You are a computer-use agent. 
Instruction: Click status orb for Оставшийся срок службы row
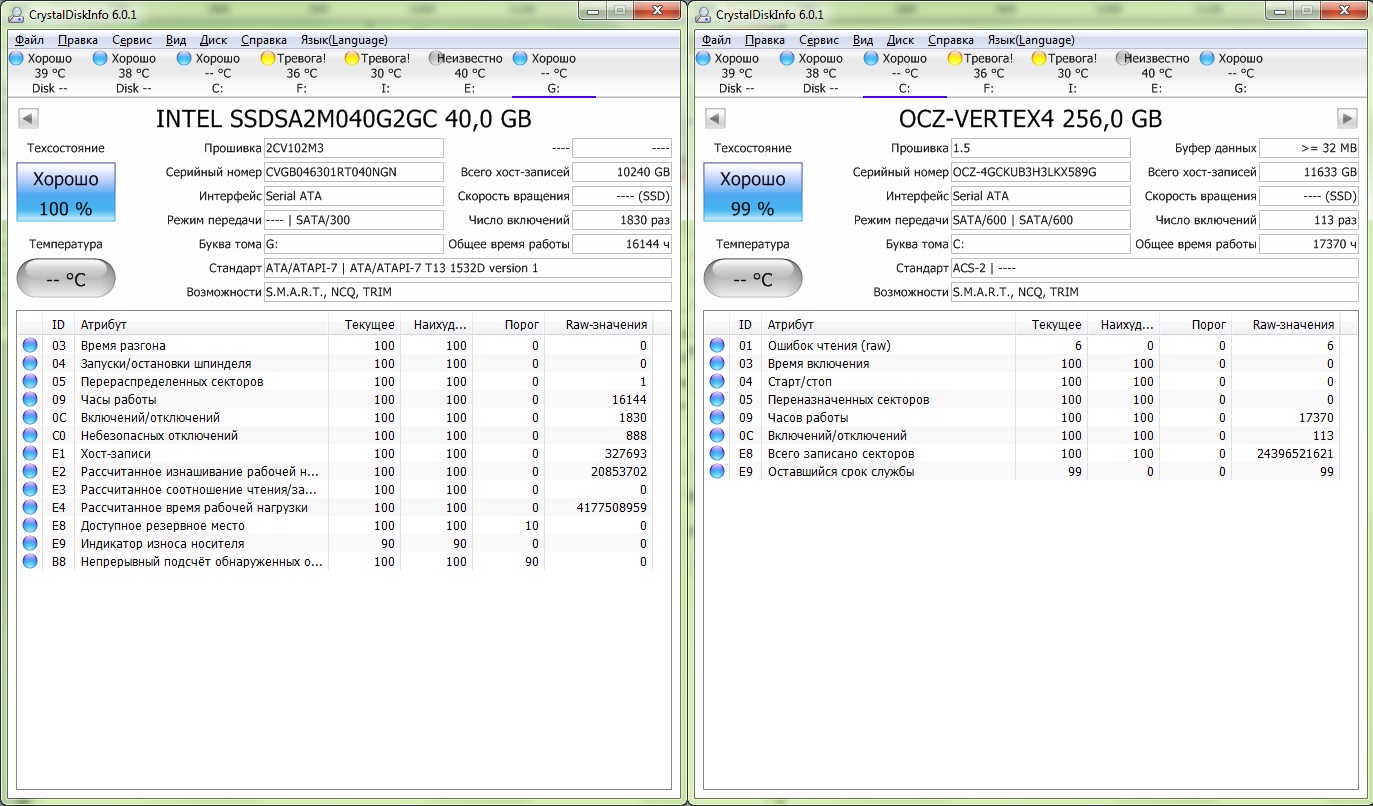[x=717, y=472]
